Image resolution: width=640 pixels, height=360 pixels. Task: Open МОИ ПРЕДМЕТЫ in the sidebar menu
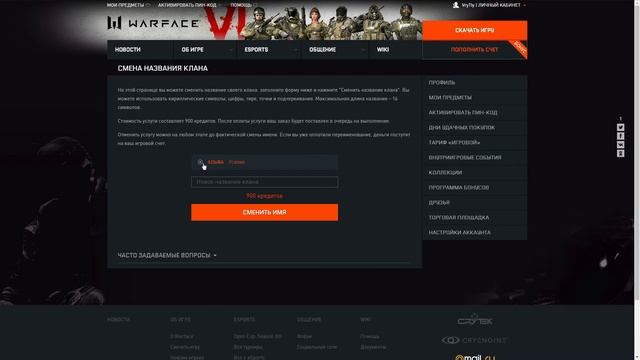tap(475, 98)
